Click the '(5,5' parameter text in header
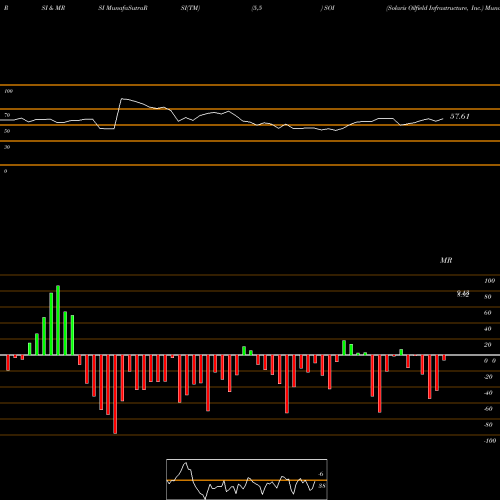This screenshot has height=500, width=500. (x=257, y=8)
